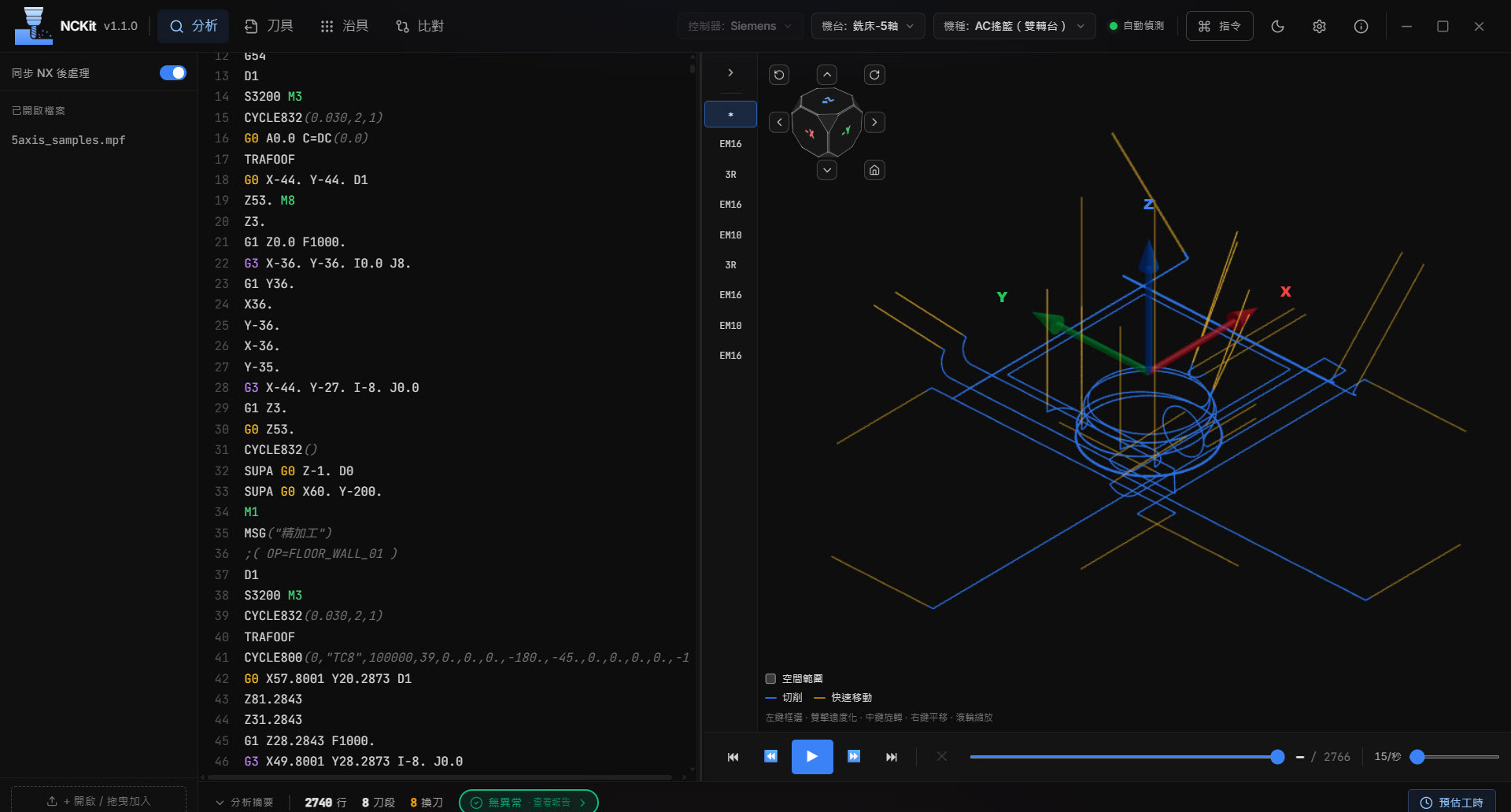Click 開啟 / 拖曳加入 upload button
The width and height of the screenshot is (1511, 812).
(x=98, y=800)
